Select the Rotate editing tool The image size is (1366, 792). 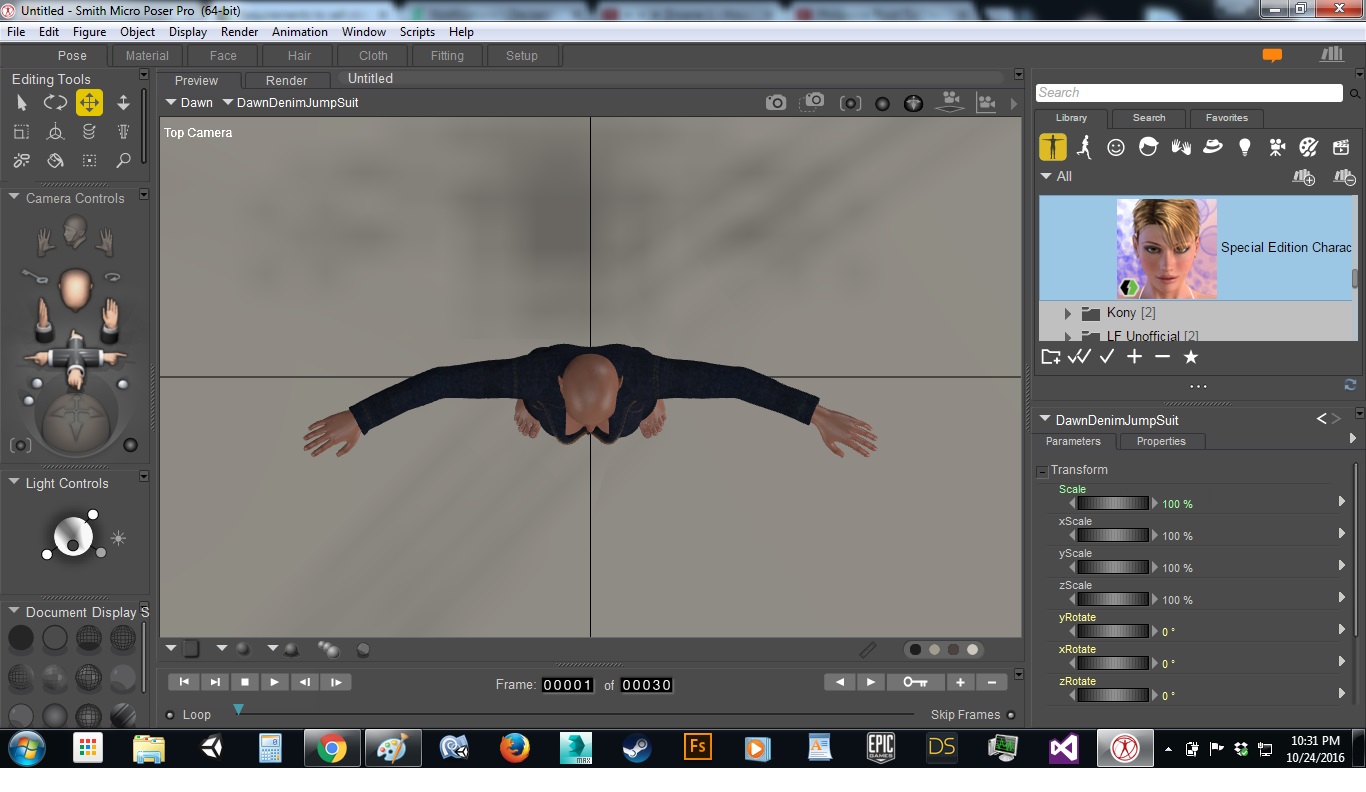coord(55,103)
